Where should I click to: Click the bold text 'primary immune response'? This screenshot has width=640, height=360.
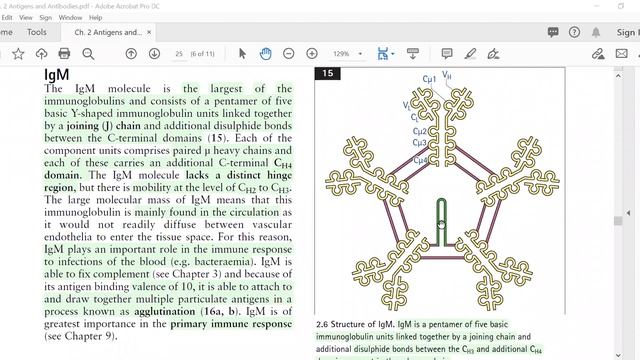coord(231,324)
